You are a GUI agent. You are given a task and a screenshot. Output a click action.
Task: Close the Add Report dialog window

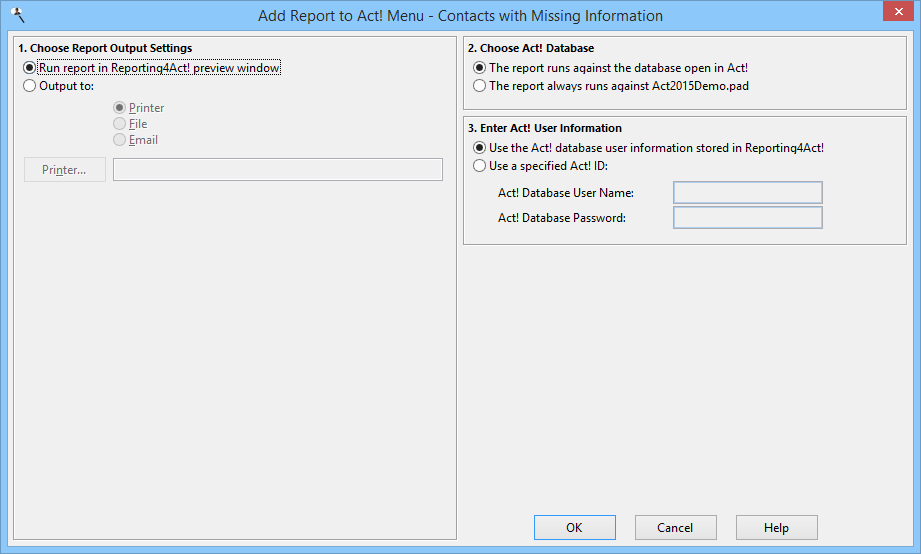898,11
